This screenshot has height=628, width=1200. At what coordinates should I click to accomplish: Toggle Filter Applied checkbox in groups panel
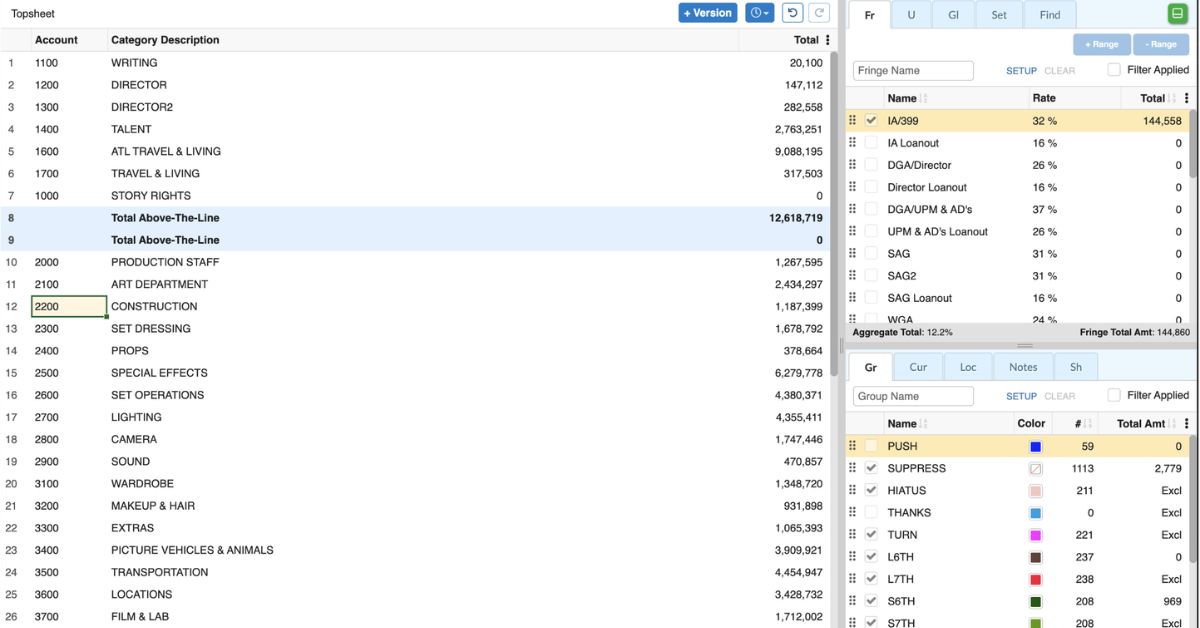coord(1114,395)
